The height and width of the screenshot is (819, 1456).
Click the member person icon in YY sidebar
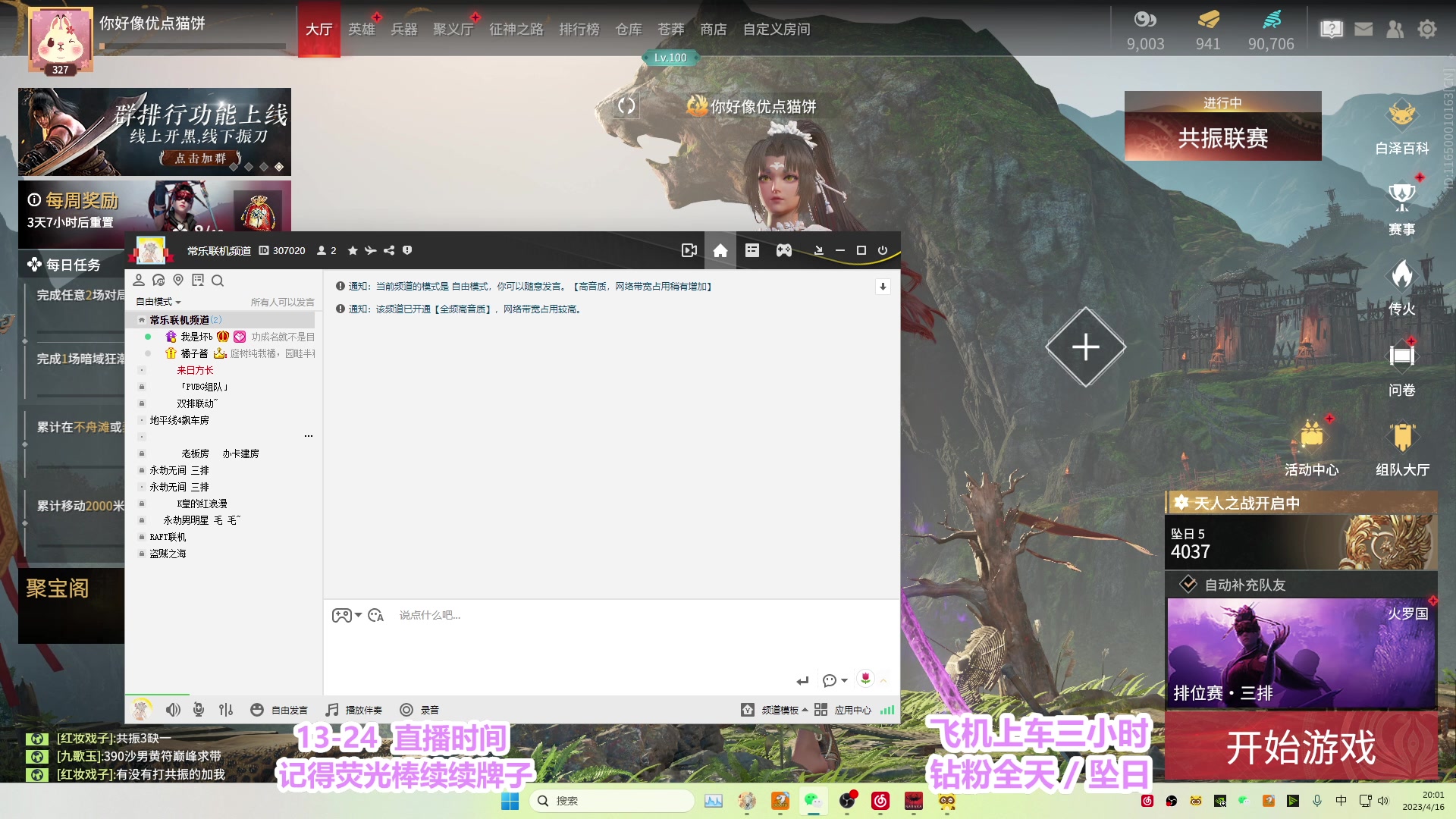click(139, 280)
